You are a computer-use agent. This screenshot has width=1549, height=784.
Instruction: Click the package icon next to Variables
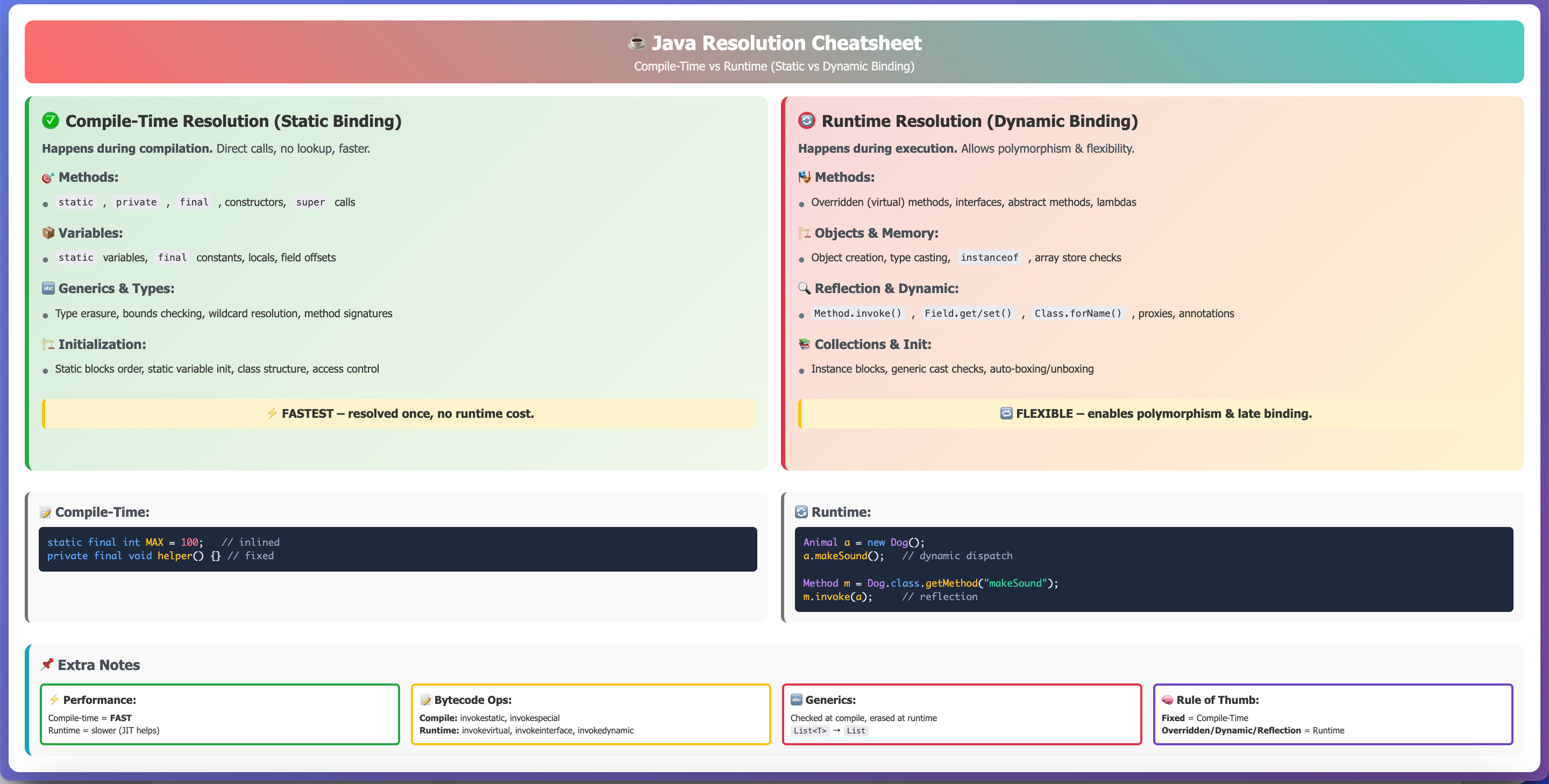point(48,233)
